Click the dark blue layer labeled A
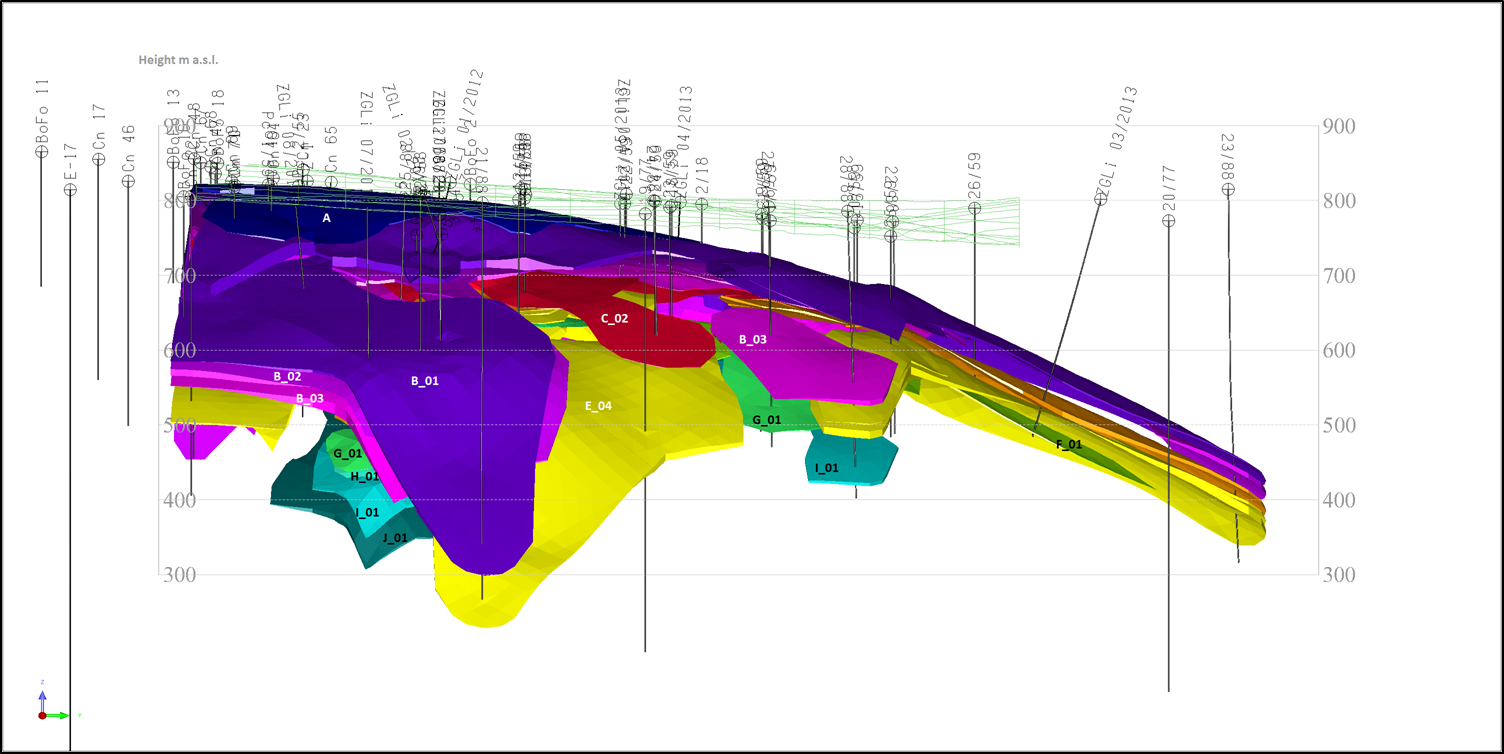The image size is (1504, 754). (326, 217)
